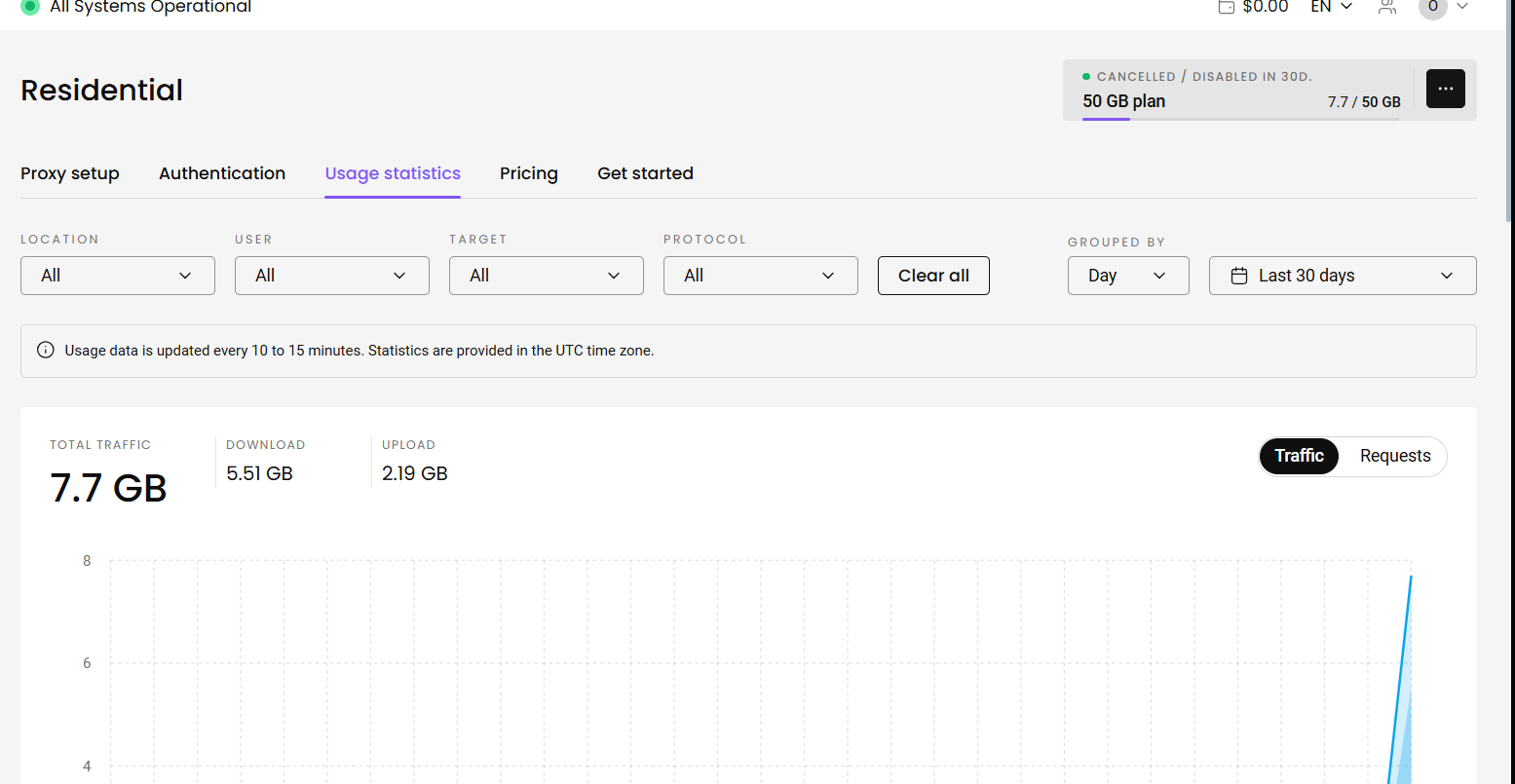
Task: Switch to the Authentication tab
Action: 222,173
